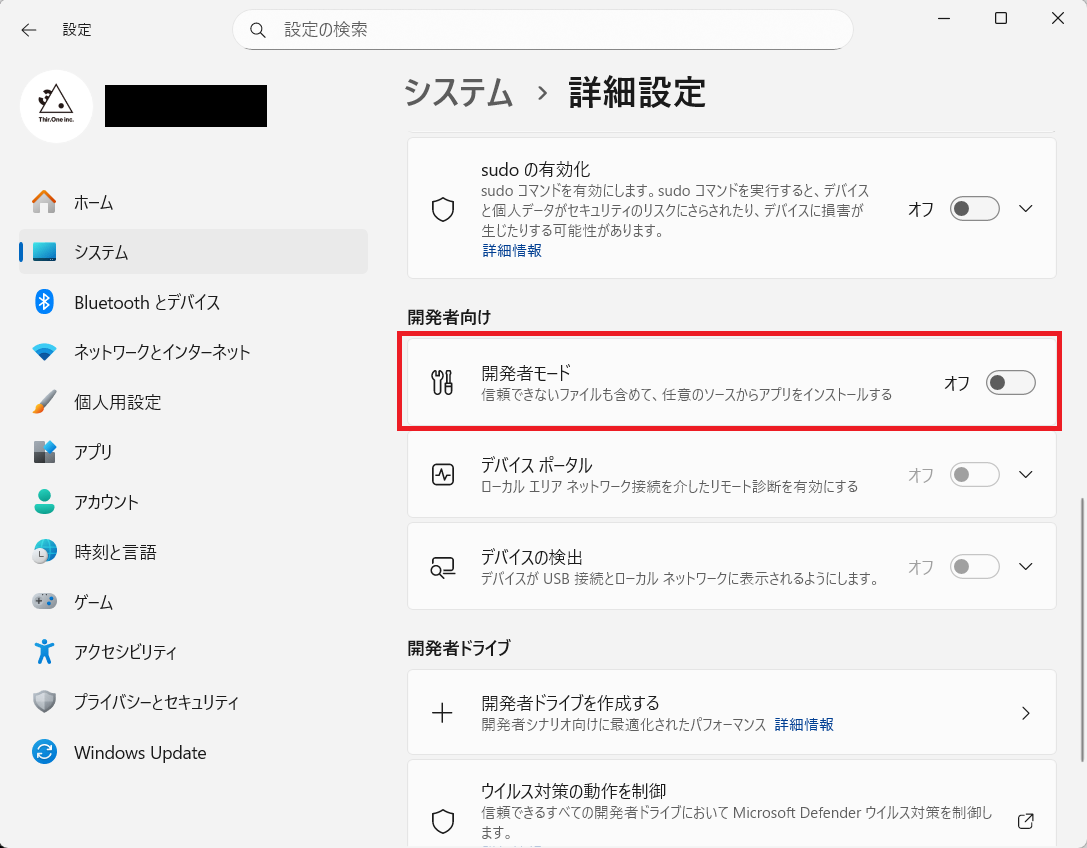Click システム in the breadcrumb header
Image resolution: width=1087 pixels, height=848 pixels.
coord(458,93)
